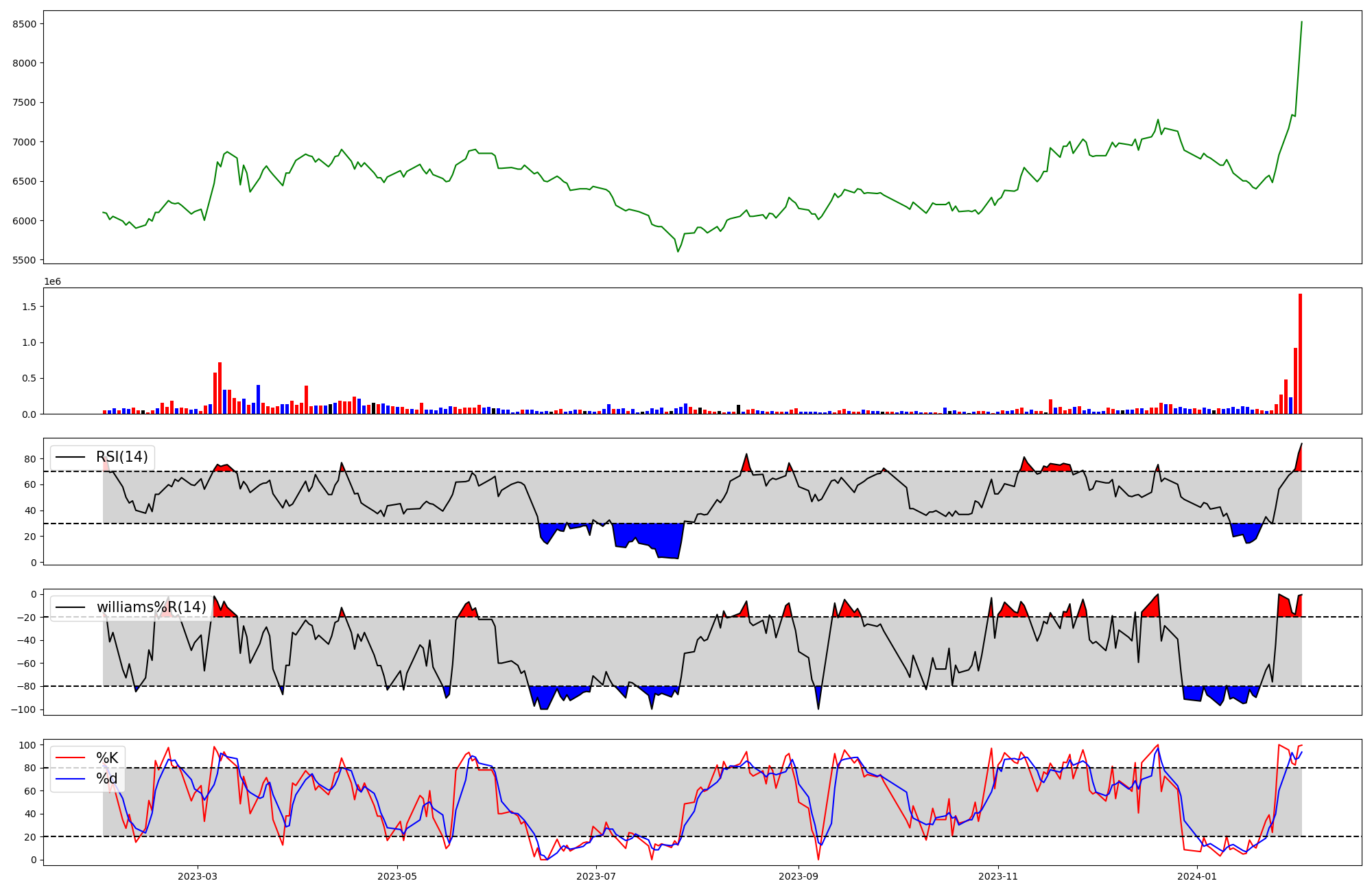Click the 2023-11 x-axis date label
The width and height of the screenshot is (1372, 892).
(997, 876)
